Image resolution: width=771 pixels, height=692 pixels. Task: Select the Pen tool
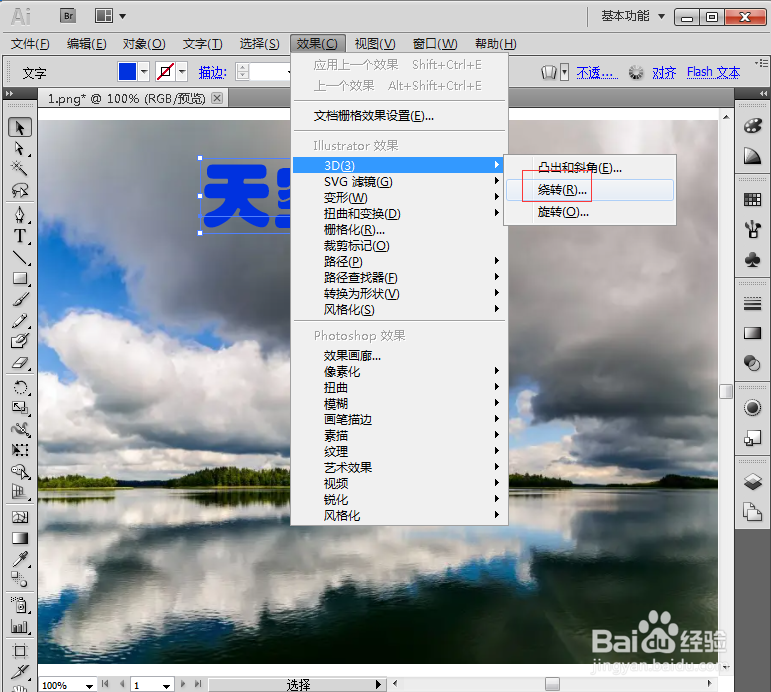pyautogui.click(x=20, y=215)
